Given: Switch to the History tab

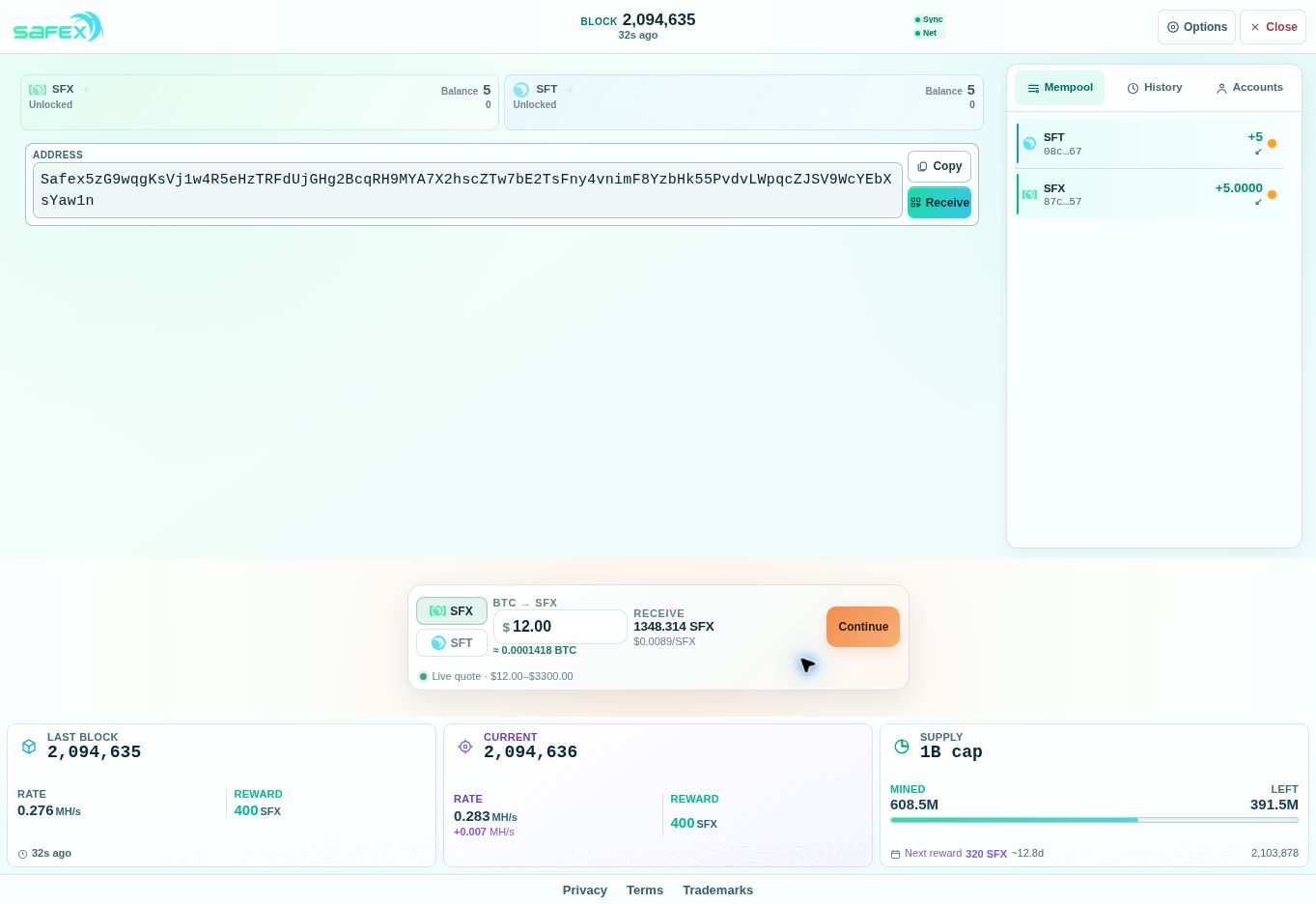Looking at the screenshot, I should click(1155, 87).
